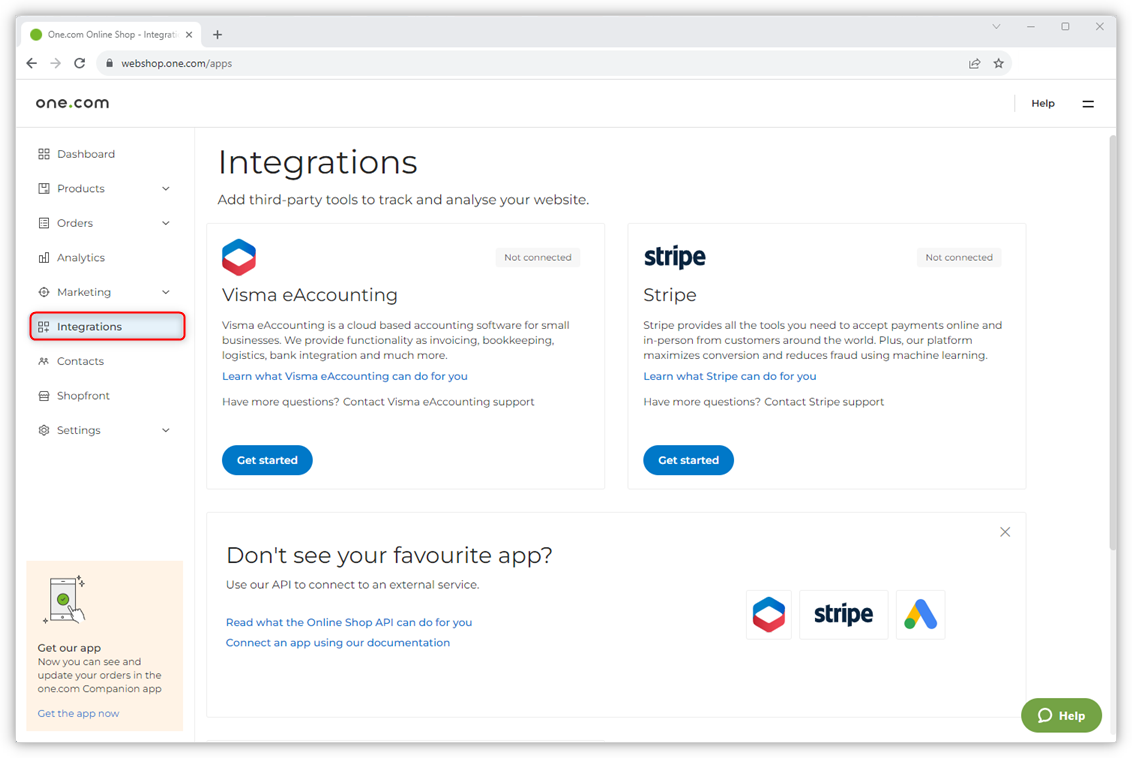The image size is (1132, 758).
Task: Click the Google Ads logo thumbnail
Action: [x=920, y=614]
